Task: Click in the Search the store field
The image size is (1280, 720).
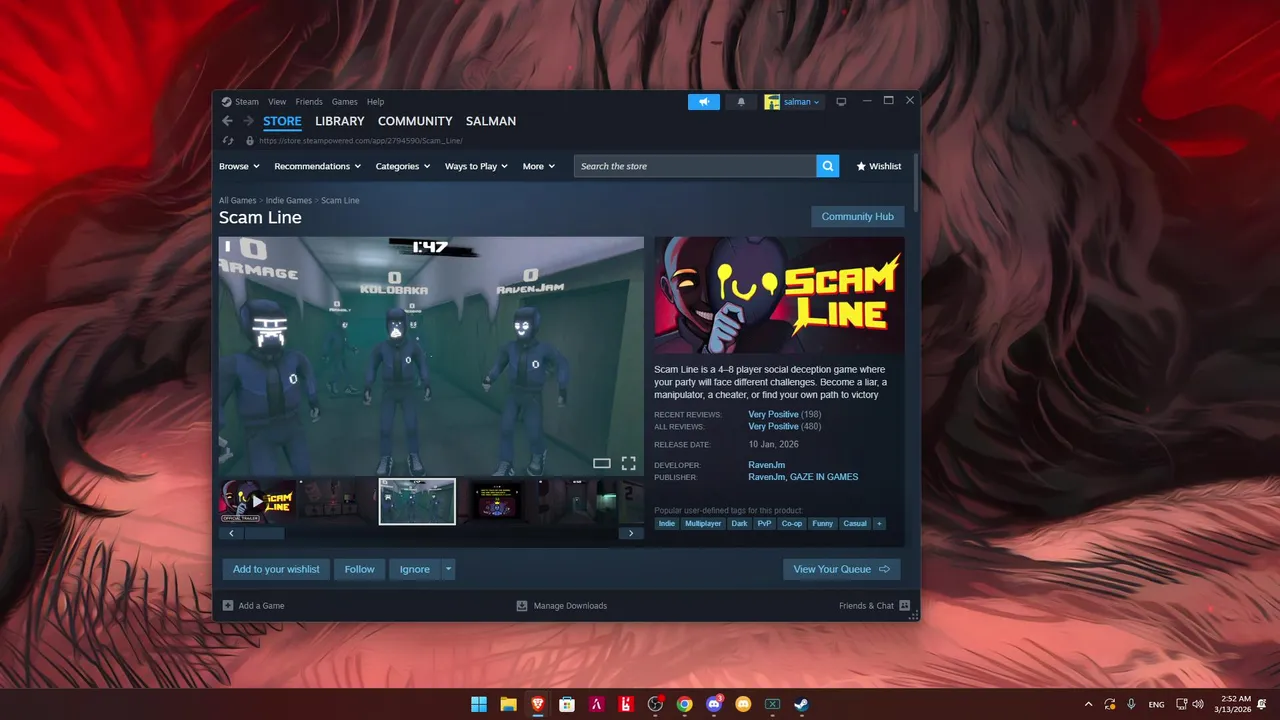Action: pyautogui.click(x=695, y=166)
